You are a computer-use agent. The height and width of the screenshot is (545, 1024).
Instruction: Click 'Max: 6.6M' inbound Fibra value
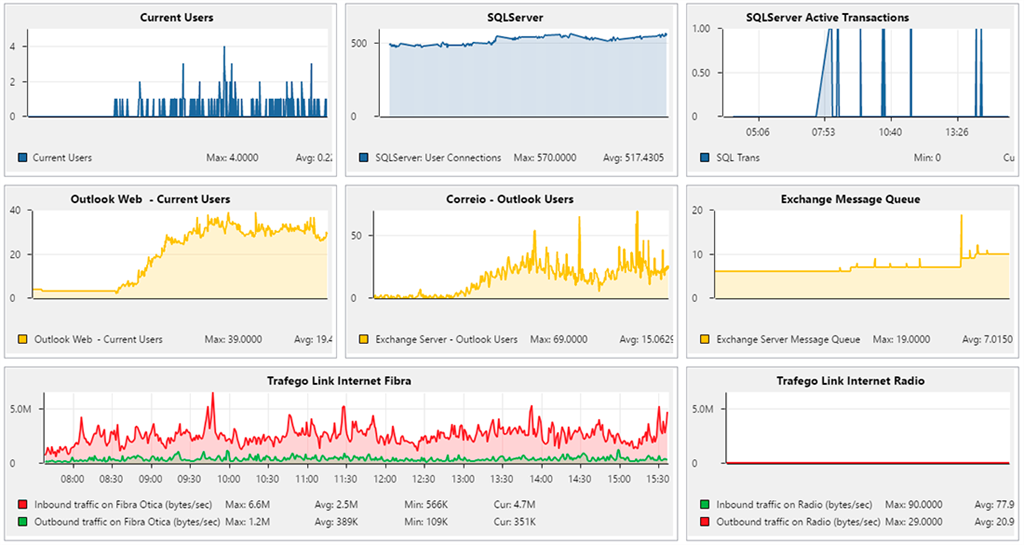point(247,505)
